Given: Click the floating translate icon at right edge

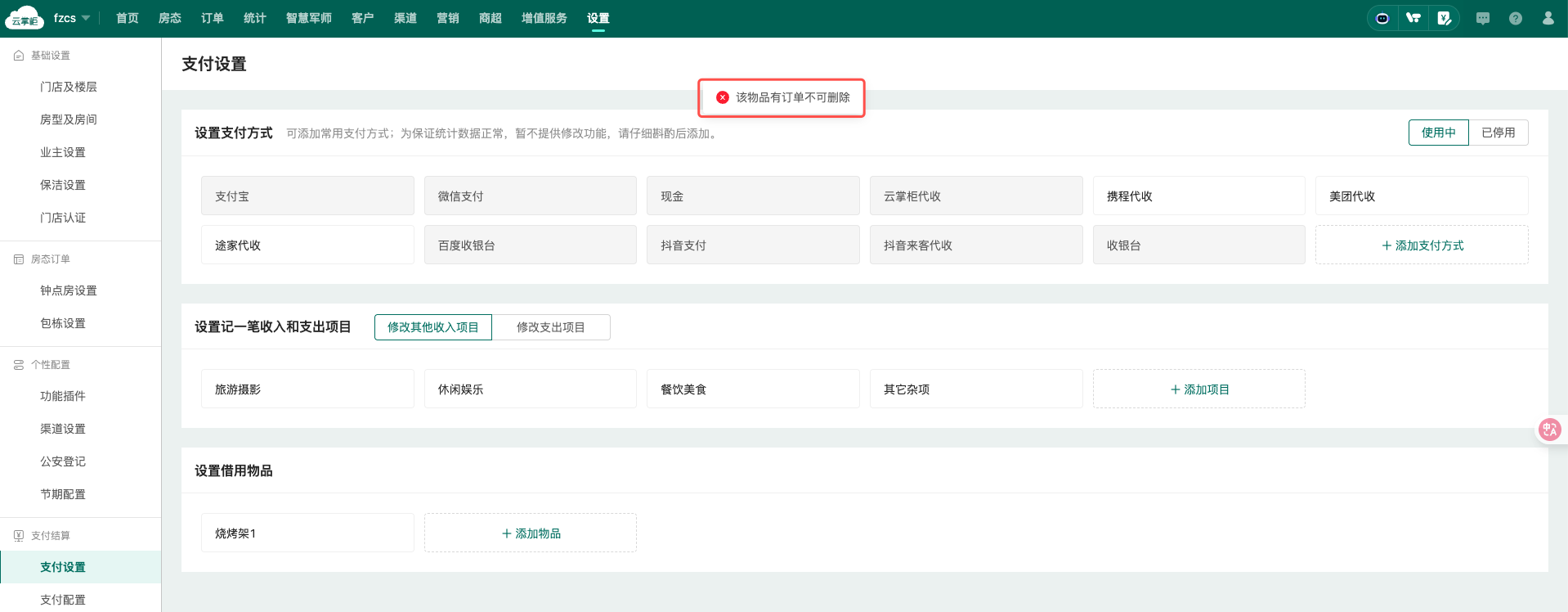Looking at the screenshot, I should click(x=1549, y=430).
